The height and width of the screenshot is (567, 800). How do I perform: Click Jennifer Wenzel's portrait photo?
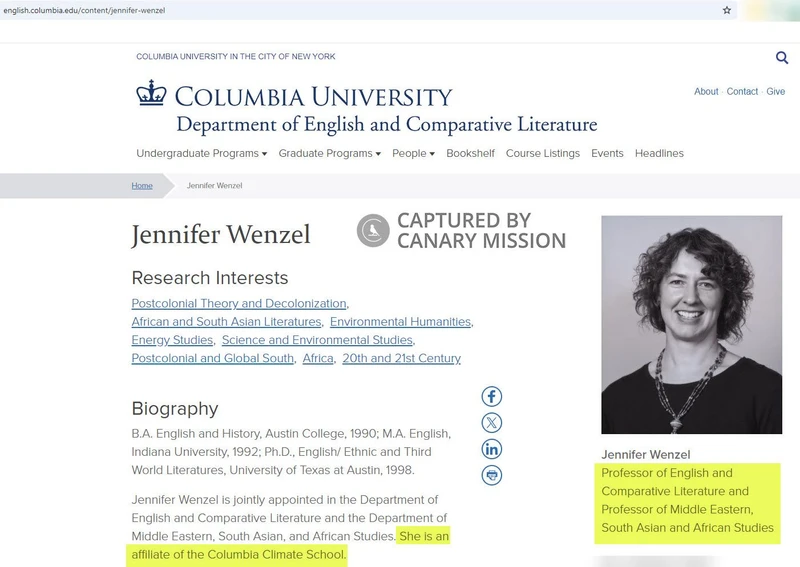(x=691, y=325)
